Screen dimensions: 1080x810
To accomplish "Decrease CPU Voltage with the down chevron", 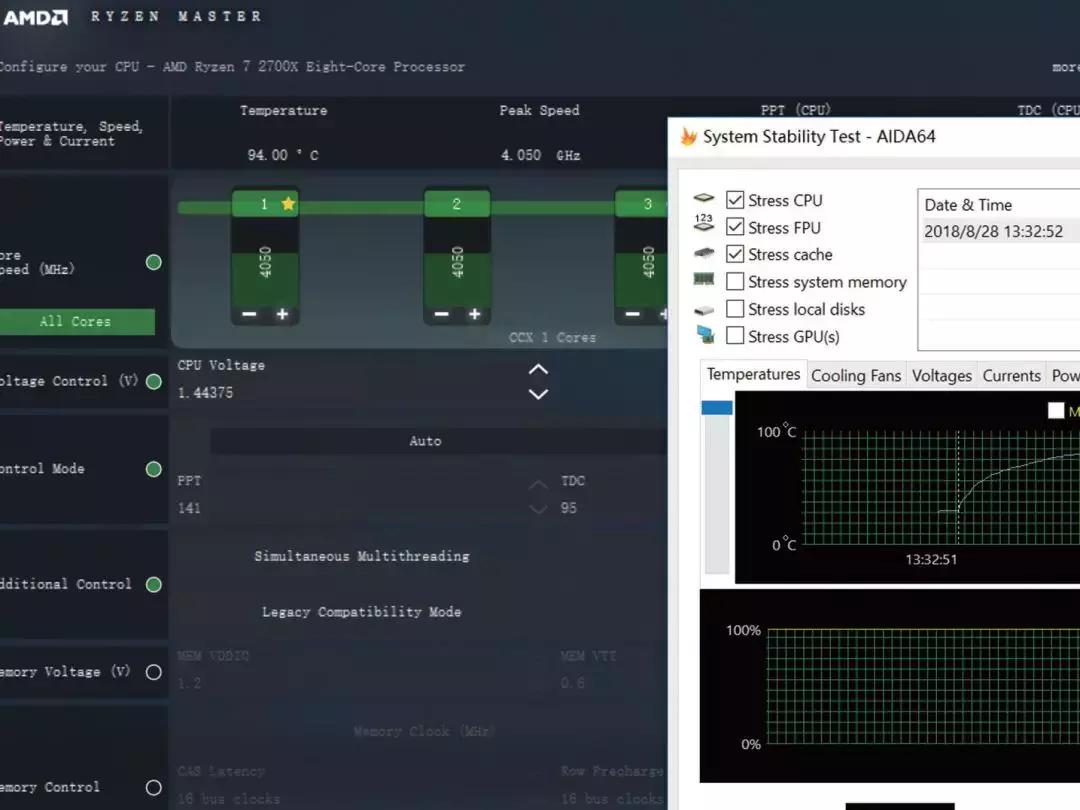I will pos(538,394).
